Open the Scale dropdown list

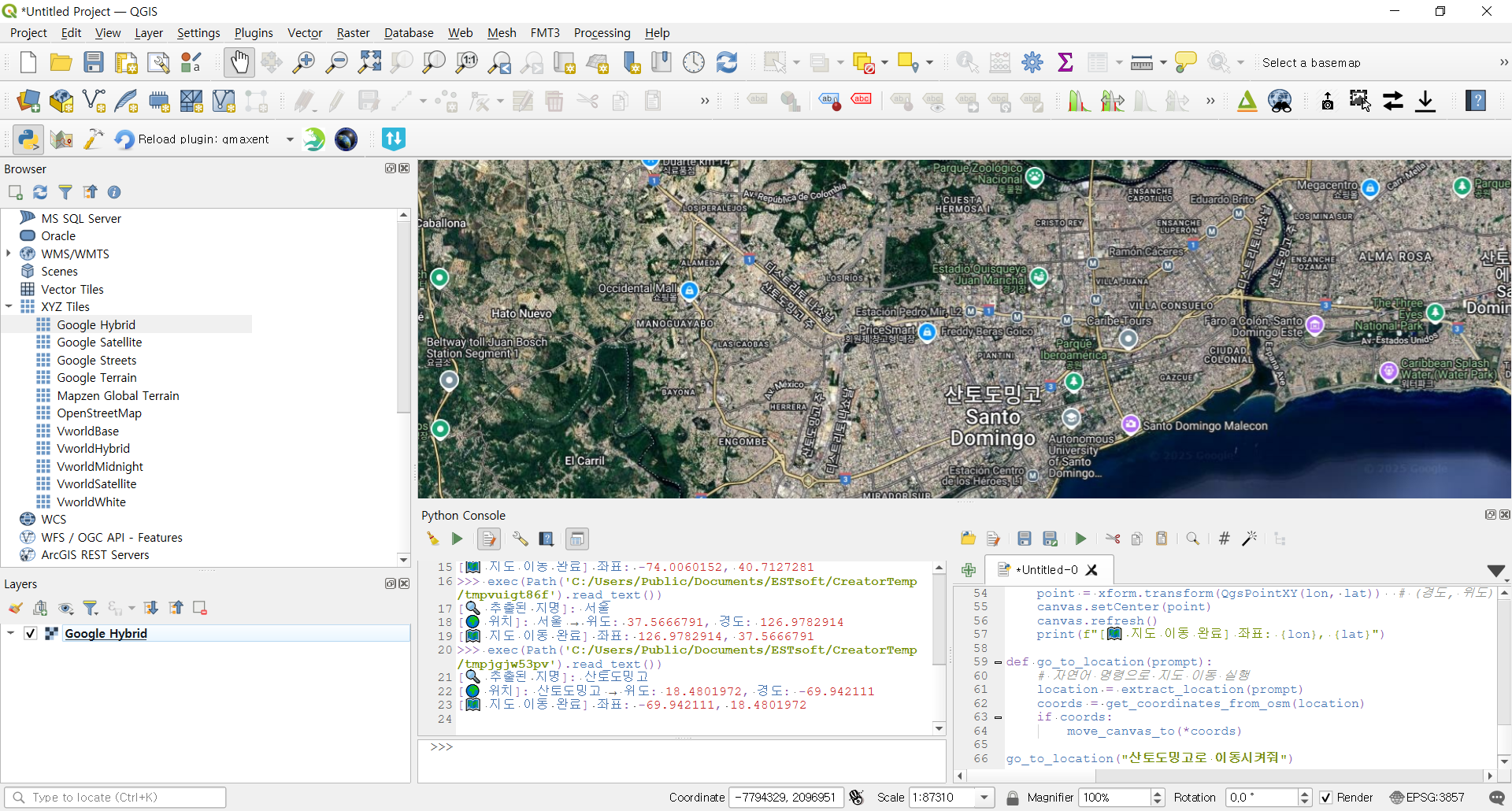click(x=984, y=797)
